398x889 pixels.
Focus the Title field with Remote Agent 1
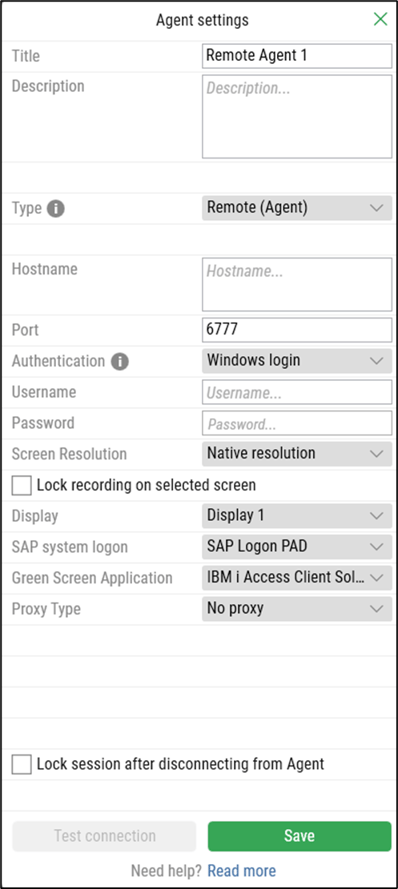tap(297, 56)
